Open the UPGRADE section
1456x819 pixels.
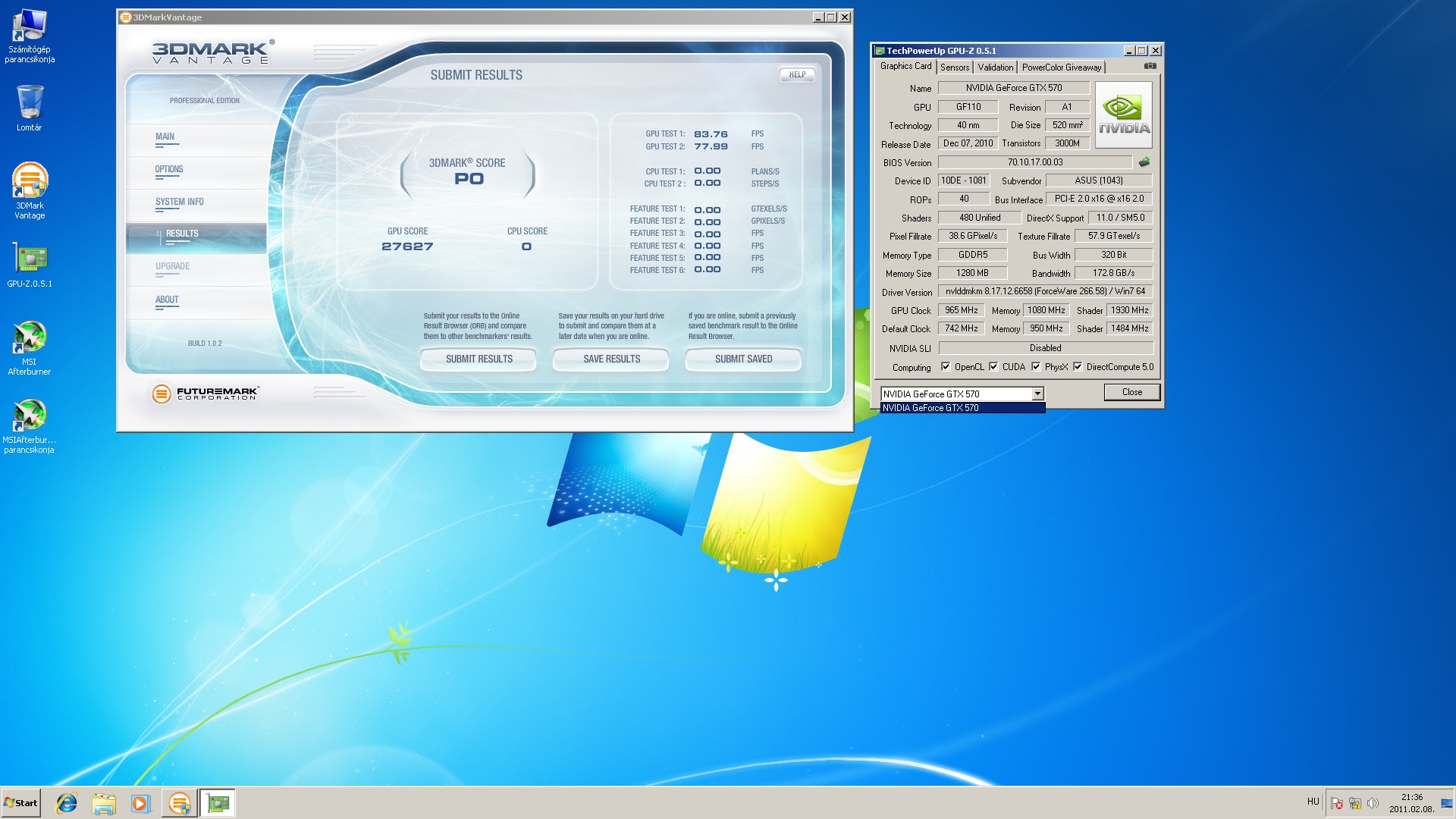point(173,267)
